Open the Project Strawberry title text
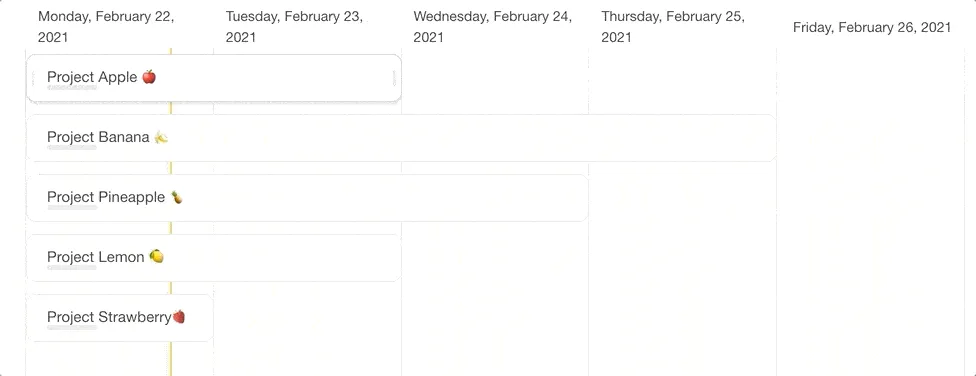The image size is (976, 376). 110,317
